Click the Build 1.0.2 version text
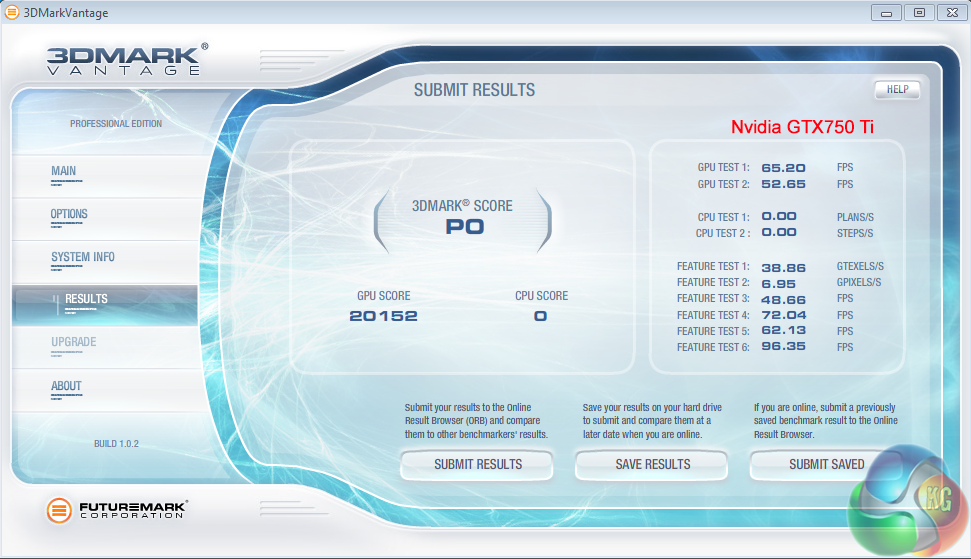This screenshot has height=559, width=971. 116,444
